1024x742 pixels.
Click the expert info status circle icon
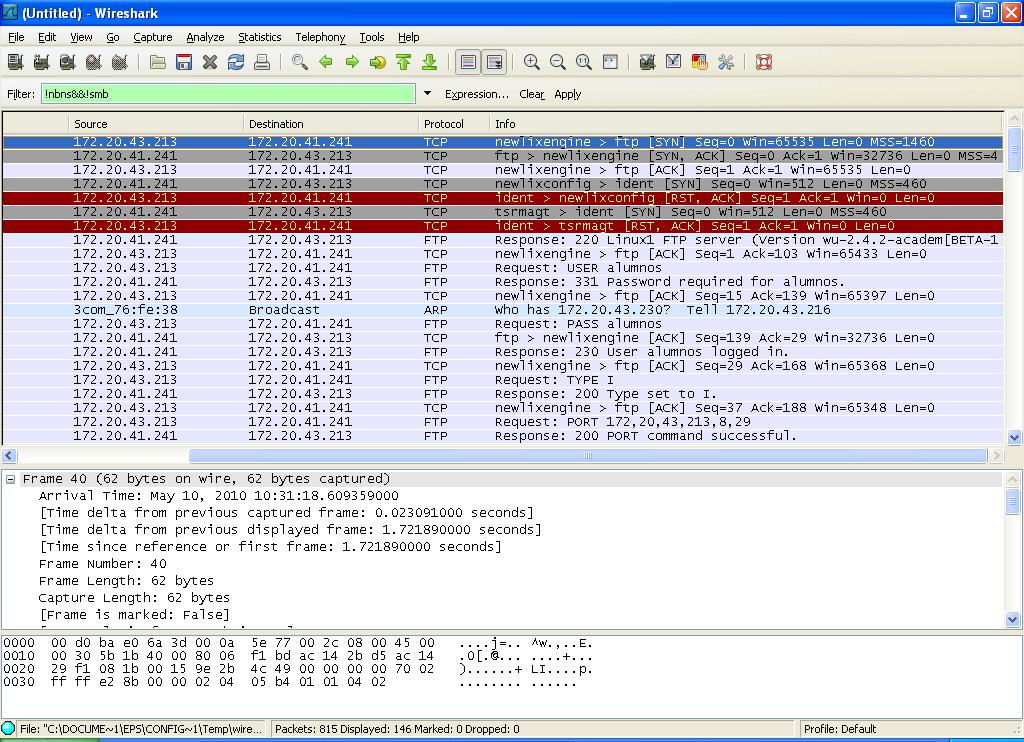(x=8, y=728)
